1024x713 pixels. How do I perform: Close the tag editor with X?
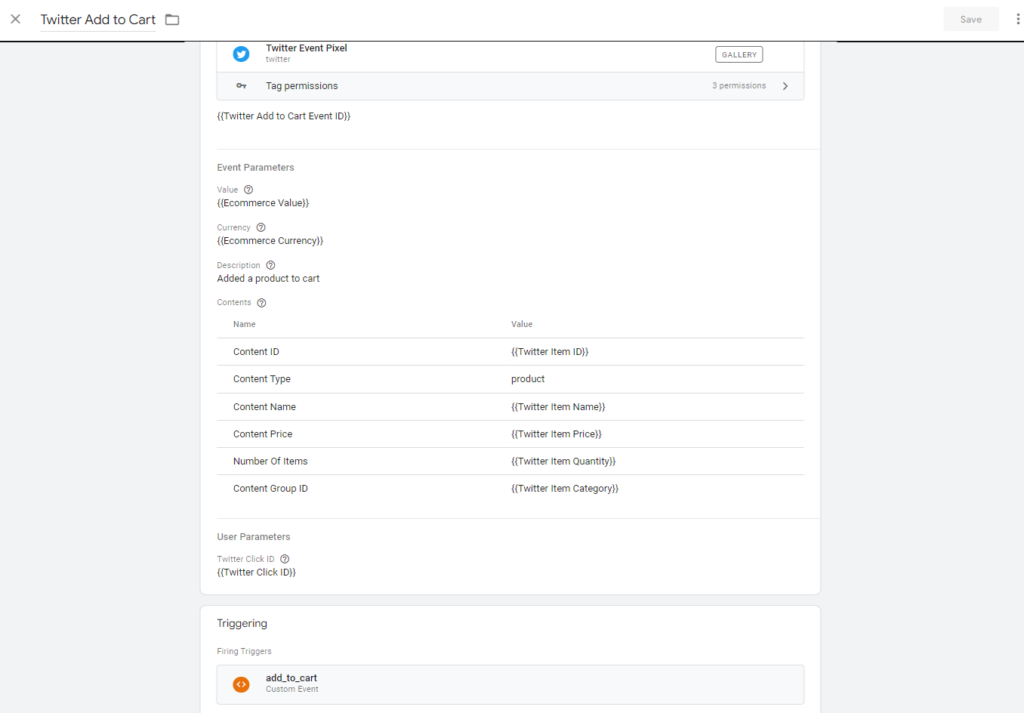point(15,19)
